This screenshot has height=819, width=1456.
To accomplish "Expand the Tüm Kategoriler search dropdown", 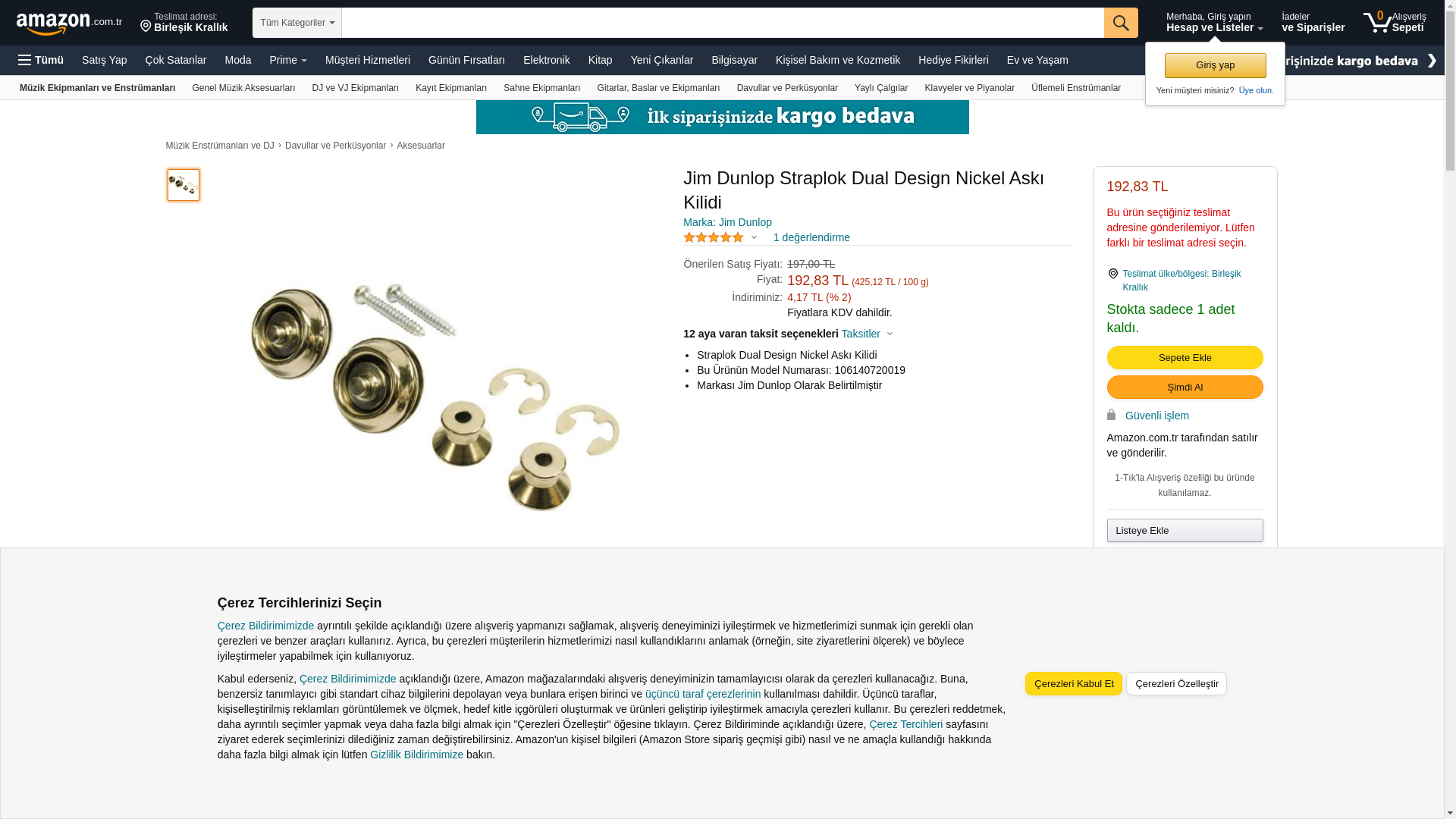I will 297,23.
